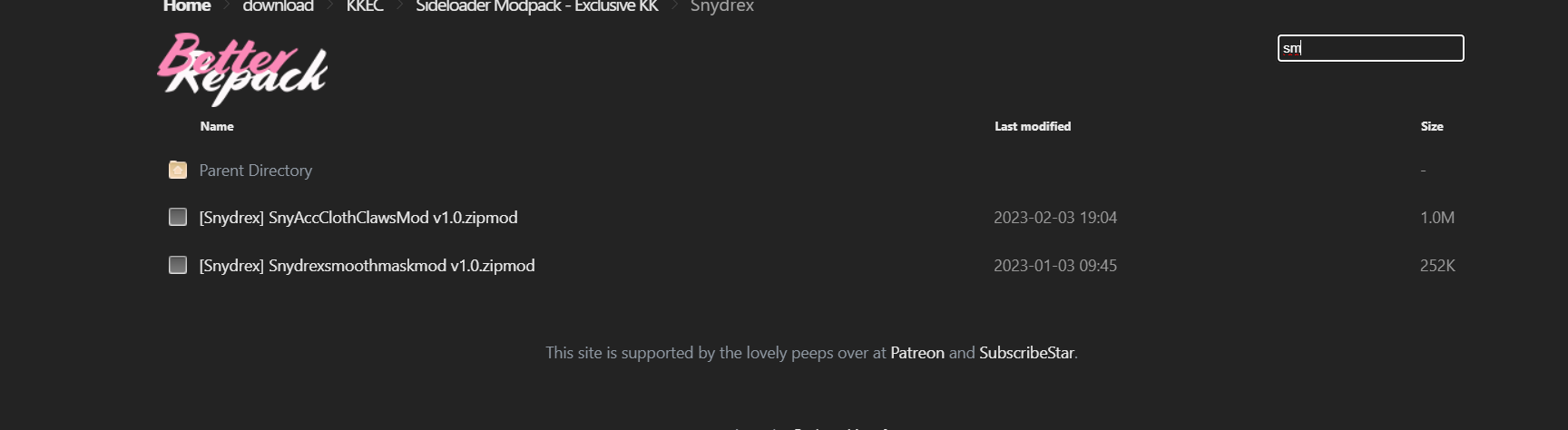This screenshot has width=1568, height=430.
Task: Open the download breadcrumb link
Action: 278,6
